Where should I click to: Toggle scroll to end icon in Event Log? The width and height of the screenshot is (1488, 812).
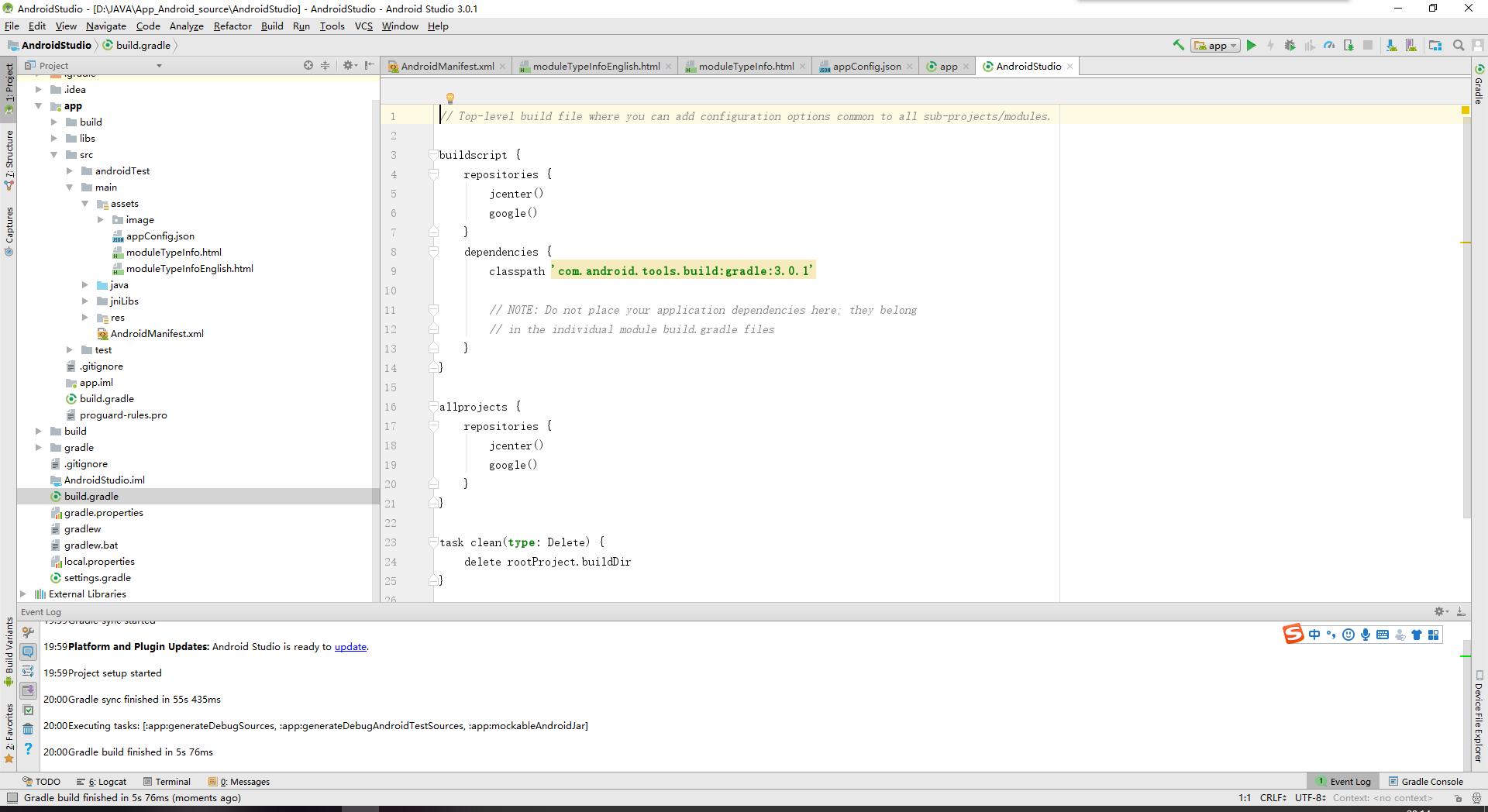tap(28, 690)
